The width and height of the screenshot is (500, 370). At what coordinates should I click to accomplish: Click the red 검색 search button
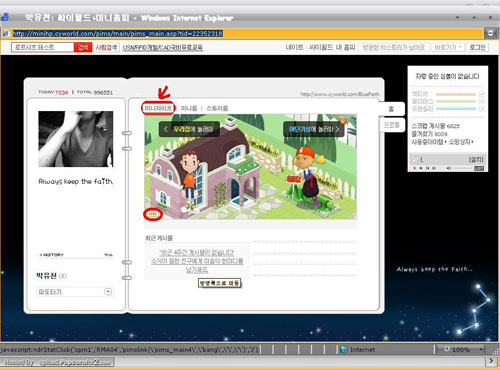83,47
